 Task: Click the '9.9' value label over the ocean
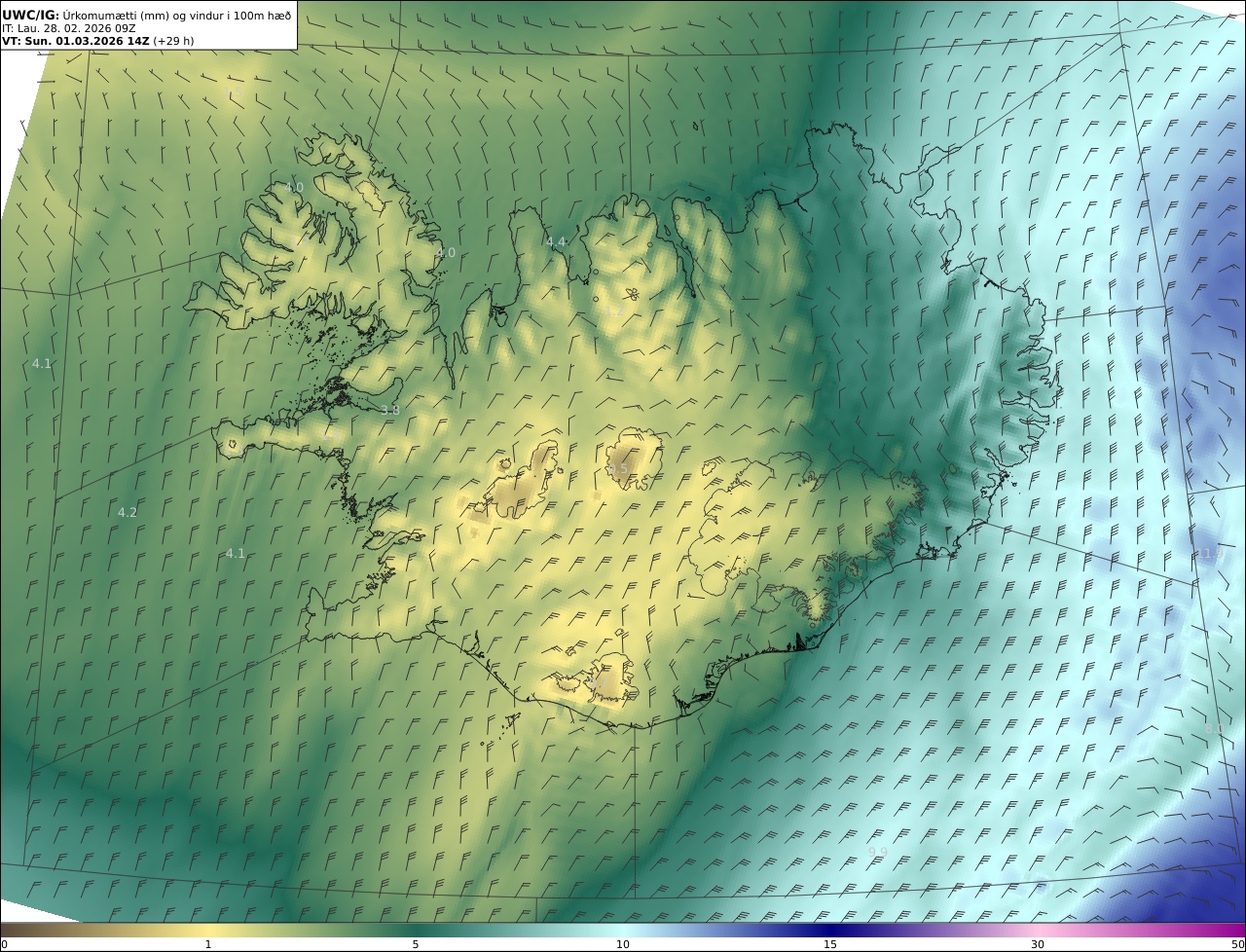(x=877, y=852)
